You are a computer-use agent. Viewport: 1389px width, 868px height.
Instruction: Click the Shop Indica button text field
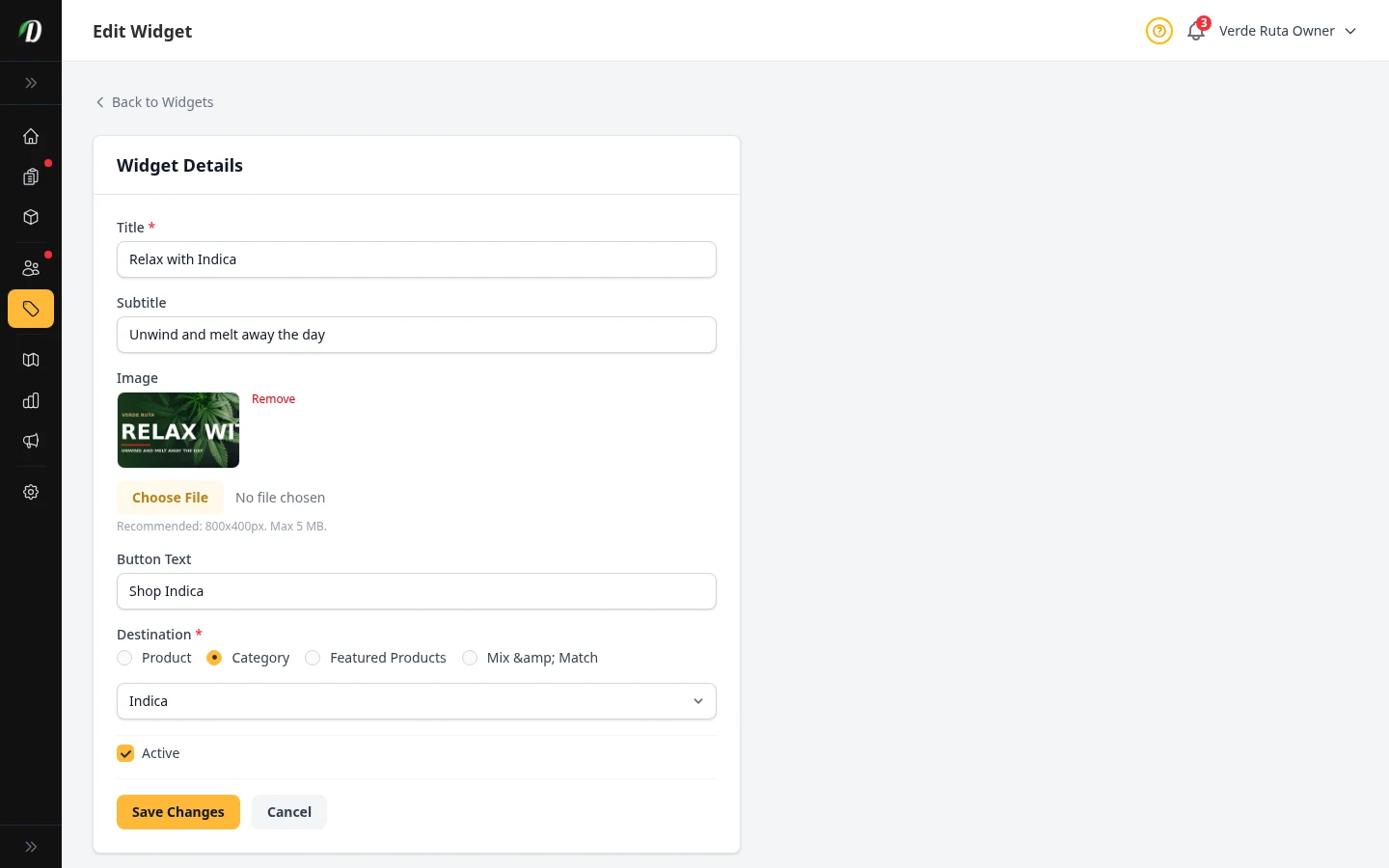point(417,591)
